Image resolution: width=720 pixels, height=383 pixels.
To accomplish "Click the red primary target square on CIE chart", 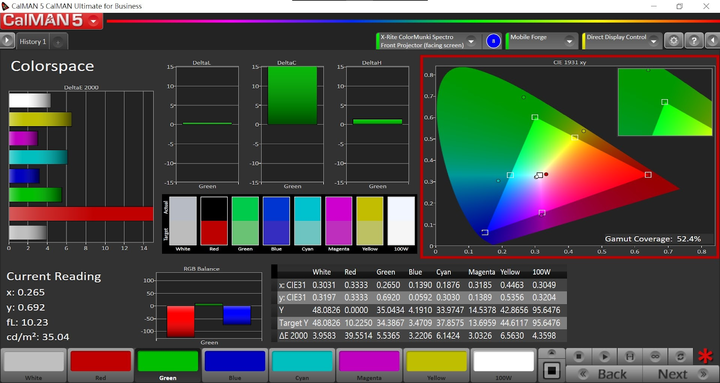I will (648, 175).
